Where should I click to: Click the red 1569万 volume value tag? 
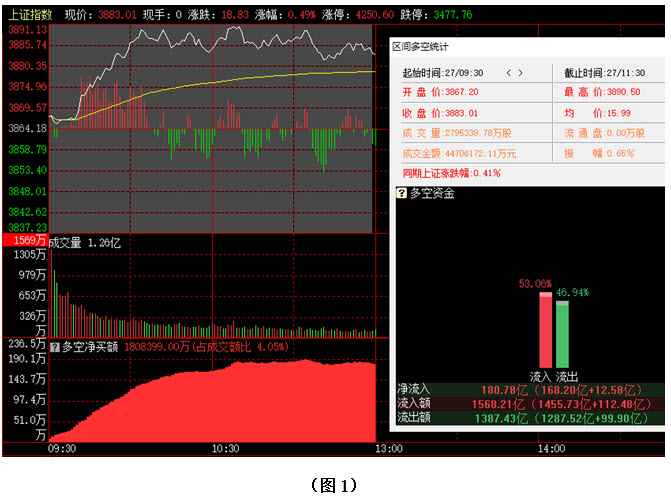[24, 241]
